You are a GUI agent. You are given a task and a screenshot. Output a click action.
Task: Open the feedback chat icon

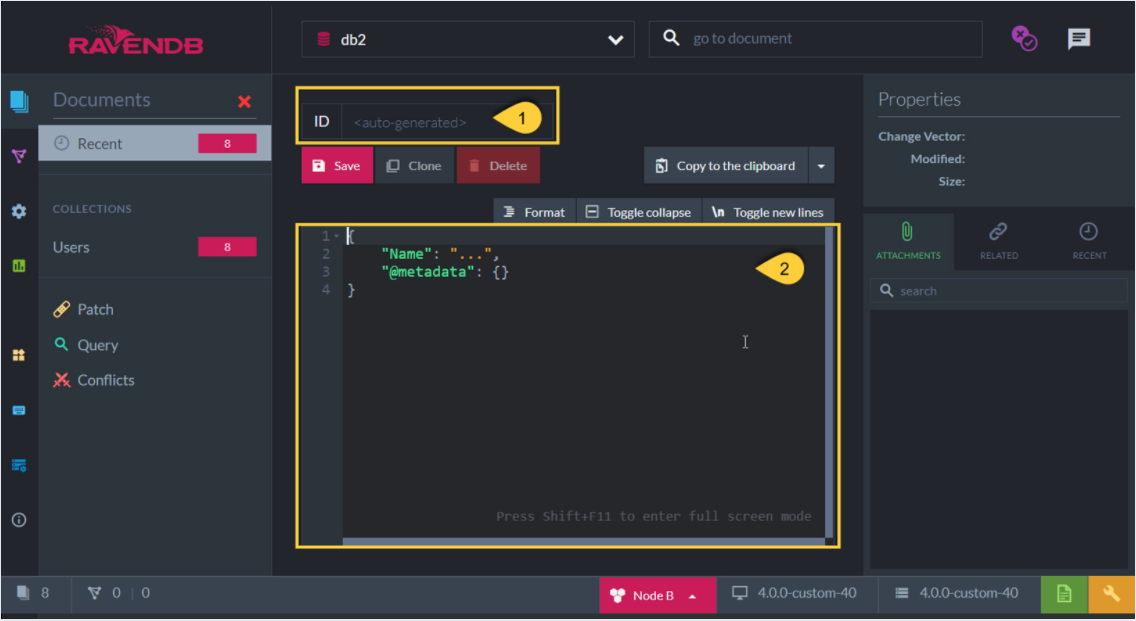1079,38
